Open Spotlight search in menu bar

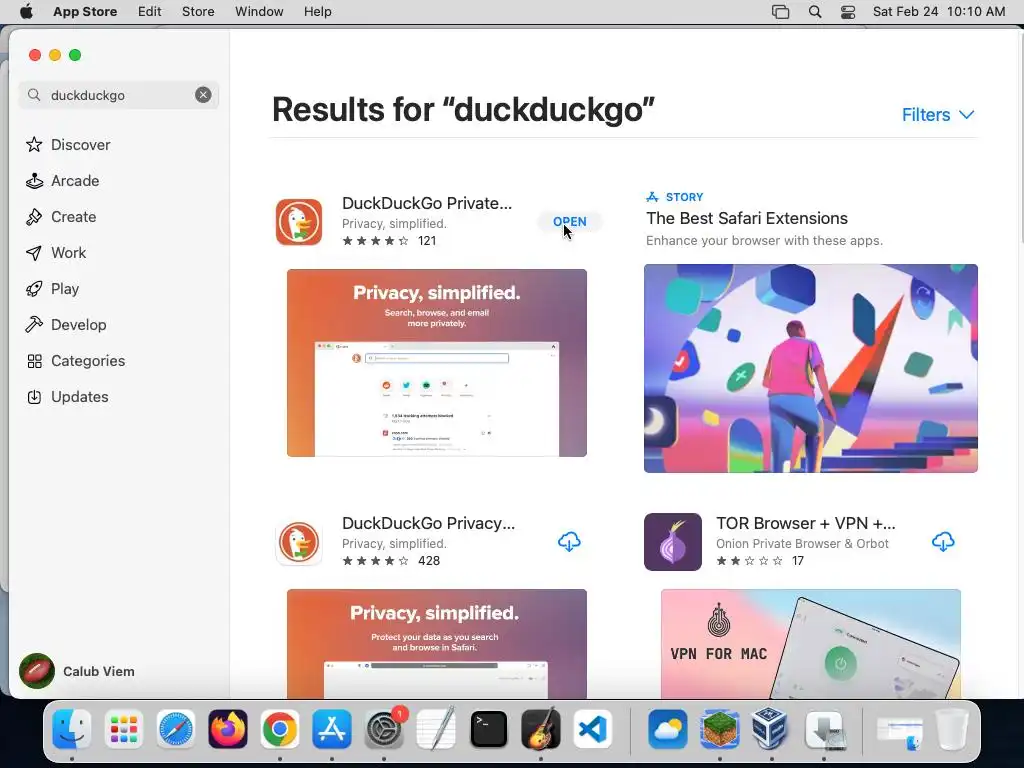[x=814, y=12]
